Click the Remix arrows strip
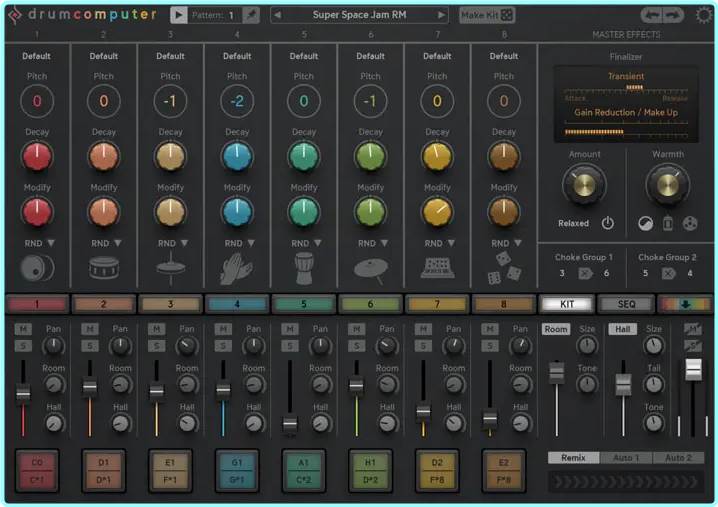The height and width of the screenshot is (507, 718). pyautogui.click(x=626, y=482)
